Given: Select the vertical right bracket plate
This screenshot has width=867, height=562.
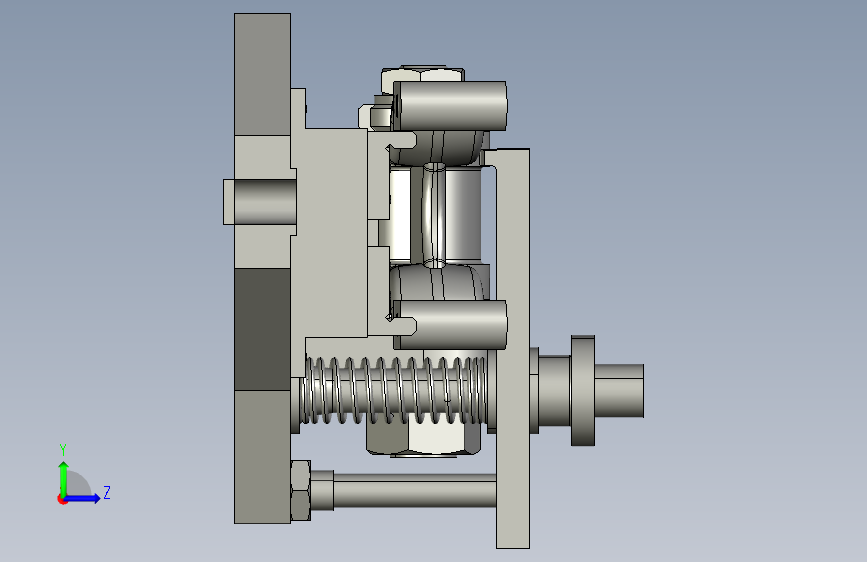Looking at the screenshot, I should (513, 348).
